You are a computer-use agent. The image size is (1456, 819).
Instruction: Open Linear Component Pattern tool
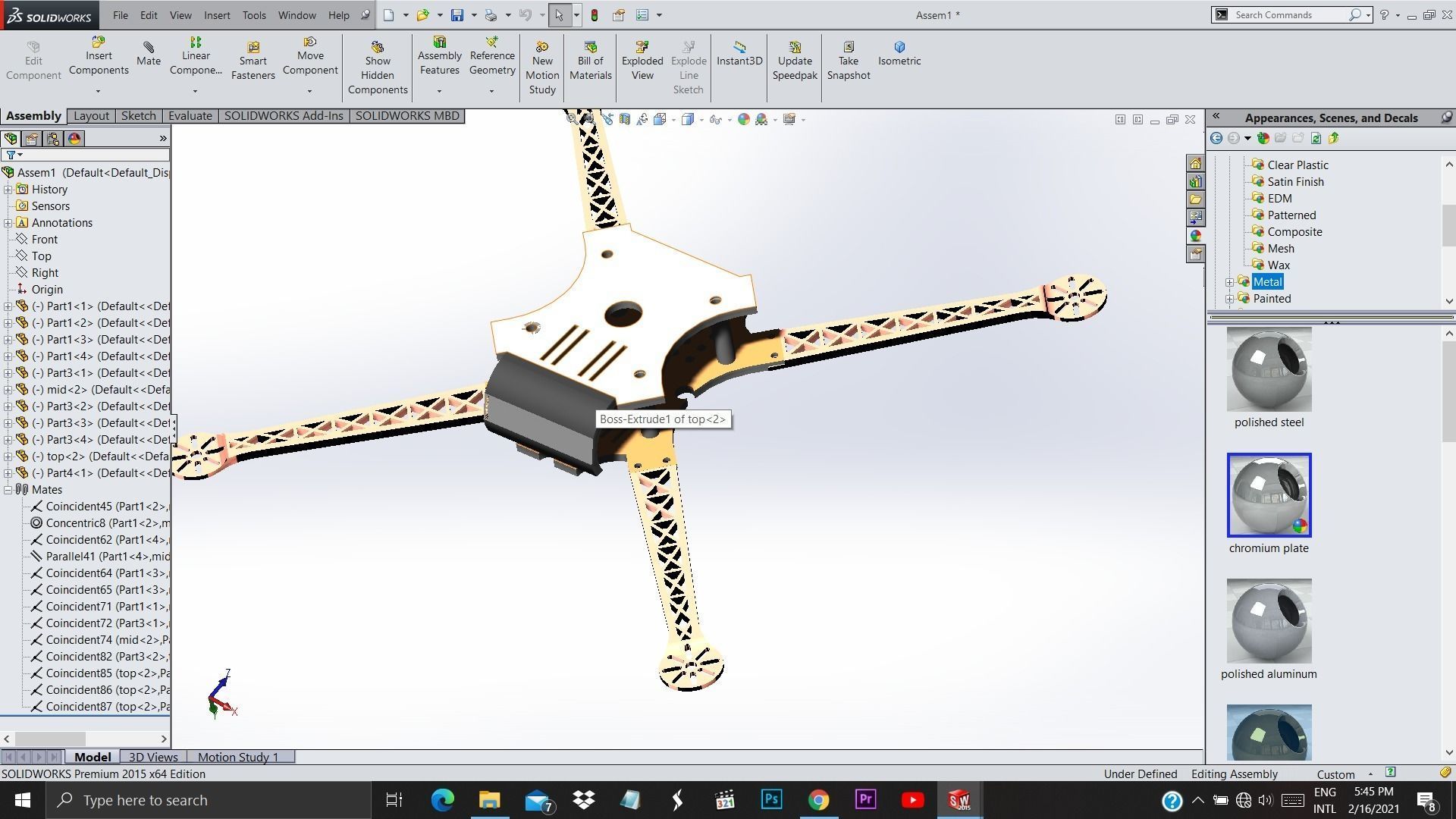pyautogui.click(x=196, y=56)
